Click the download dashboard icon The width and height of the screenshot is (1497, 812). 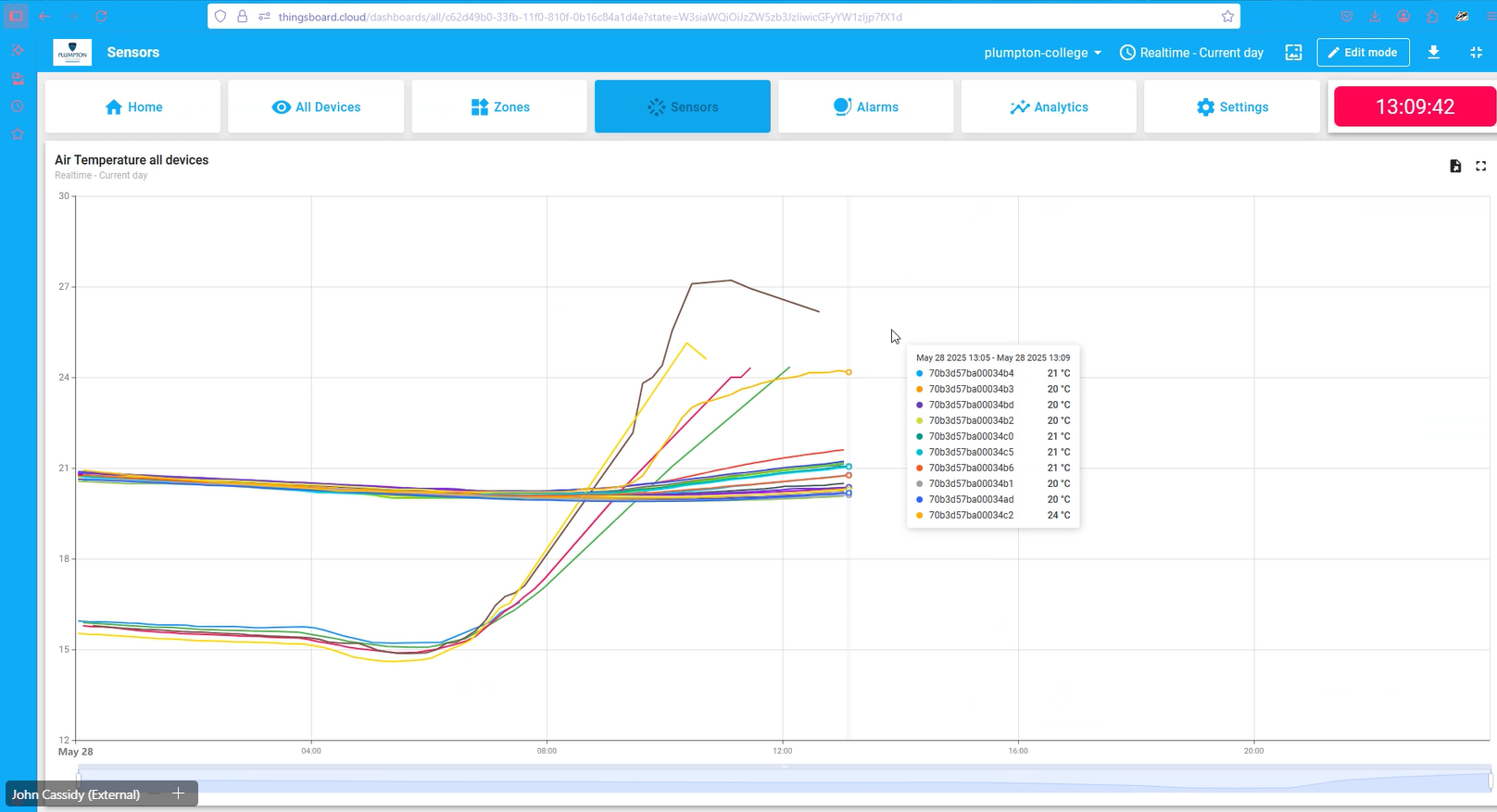[x=1433, y=53]
